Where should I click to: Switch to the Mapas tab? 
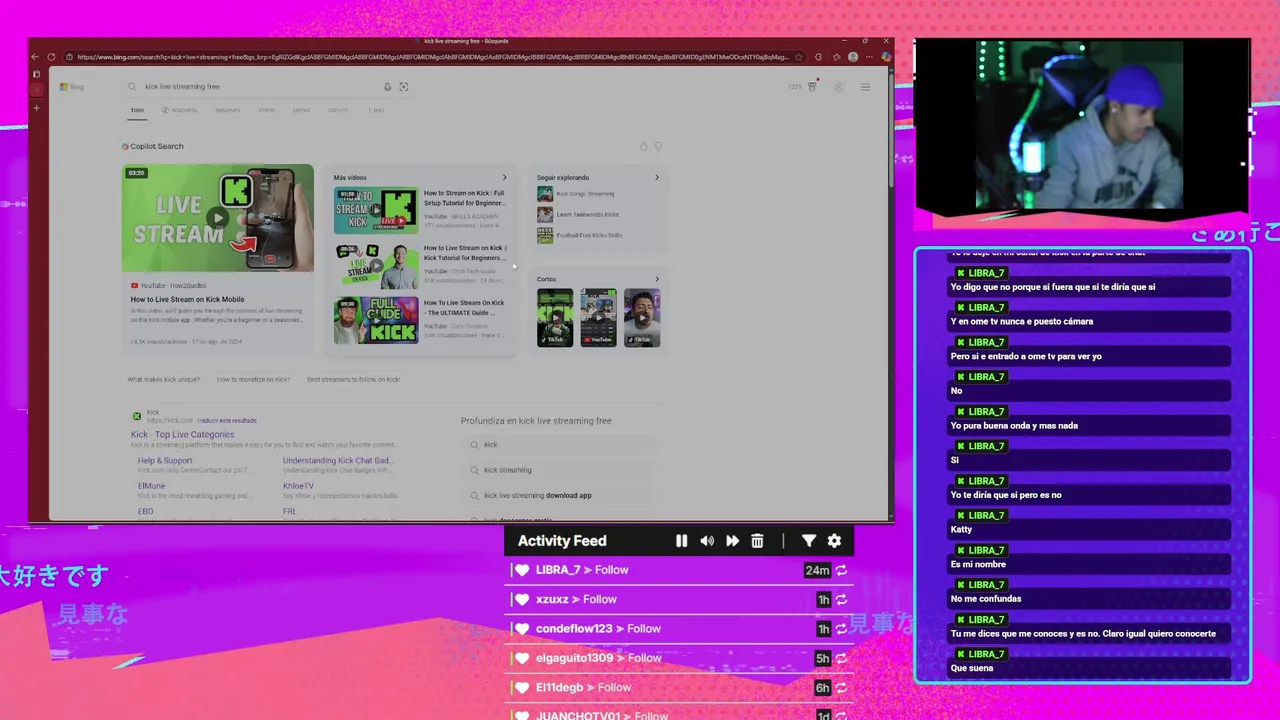tap(302, 110)
